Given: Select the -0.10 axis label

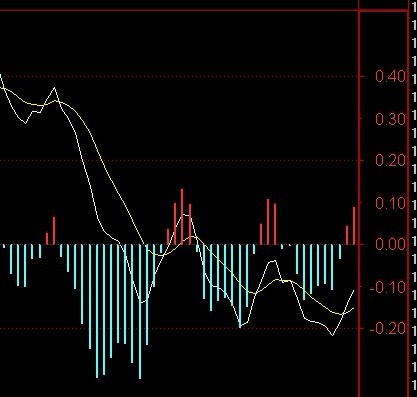Looking at the screenshot, I should pos(388,287).
